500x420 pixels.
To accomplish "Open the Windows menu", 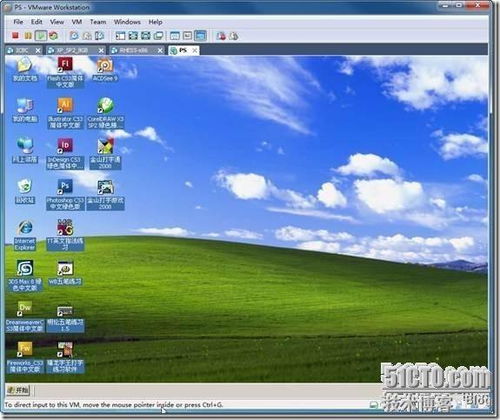I will [127, 22].
